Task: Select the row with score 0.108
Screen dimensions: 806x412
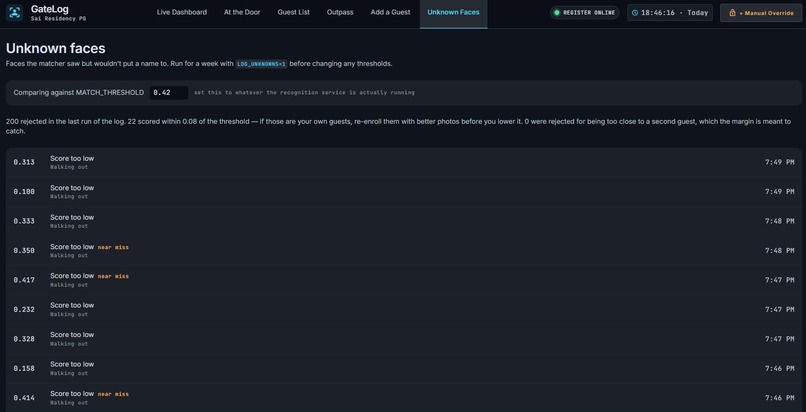Action: (404, 192)
